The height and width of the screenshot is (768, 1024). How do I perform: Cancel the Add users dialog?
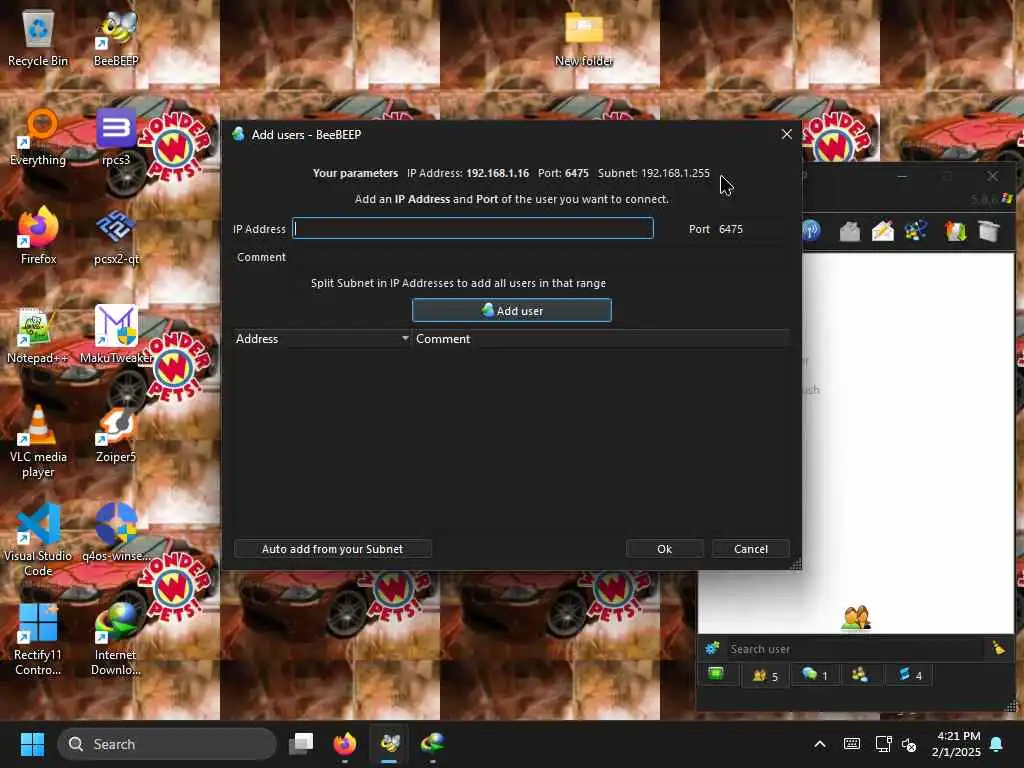(x=750, y=549)
